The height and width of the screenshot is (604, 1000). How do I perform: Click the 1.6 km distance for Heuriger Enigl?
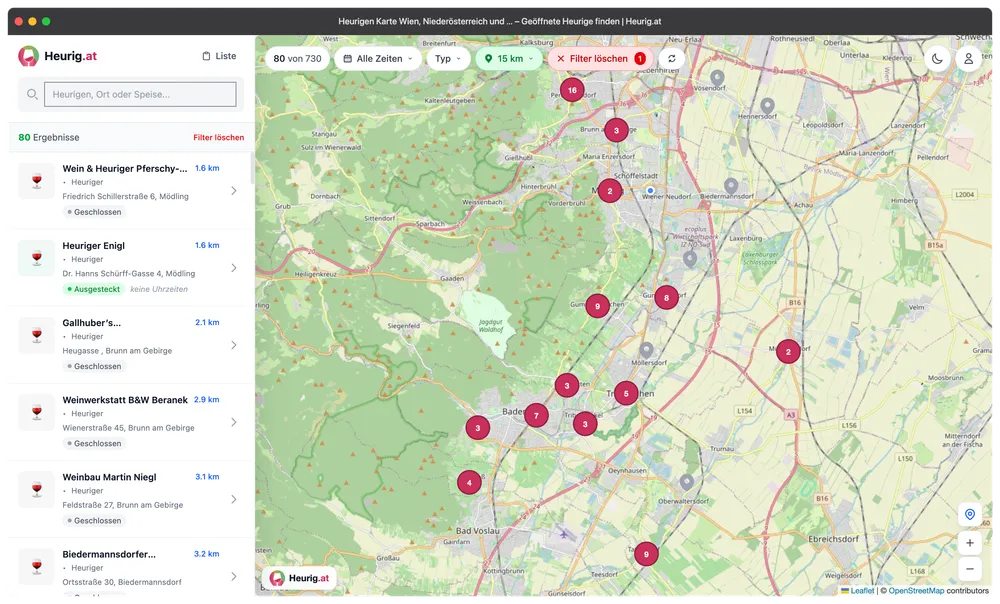207,245
